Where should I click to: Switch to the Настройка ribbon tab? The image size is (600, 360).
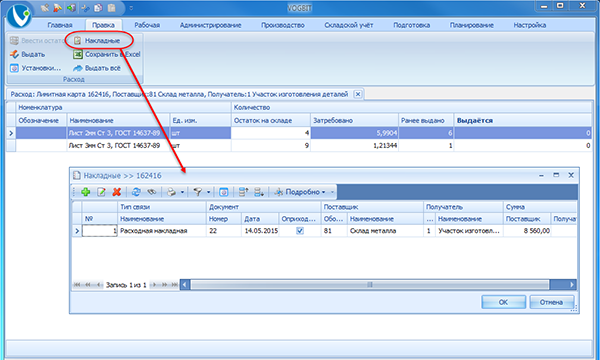coord(530,25)
